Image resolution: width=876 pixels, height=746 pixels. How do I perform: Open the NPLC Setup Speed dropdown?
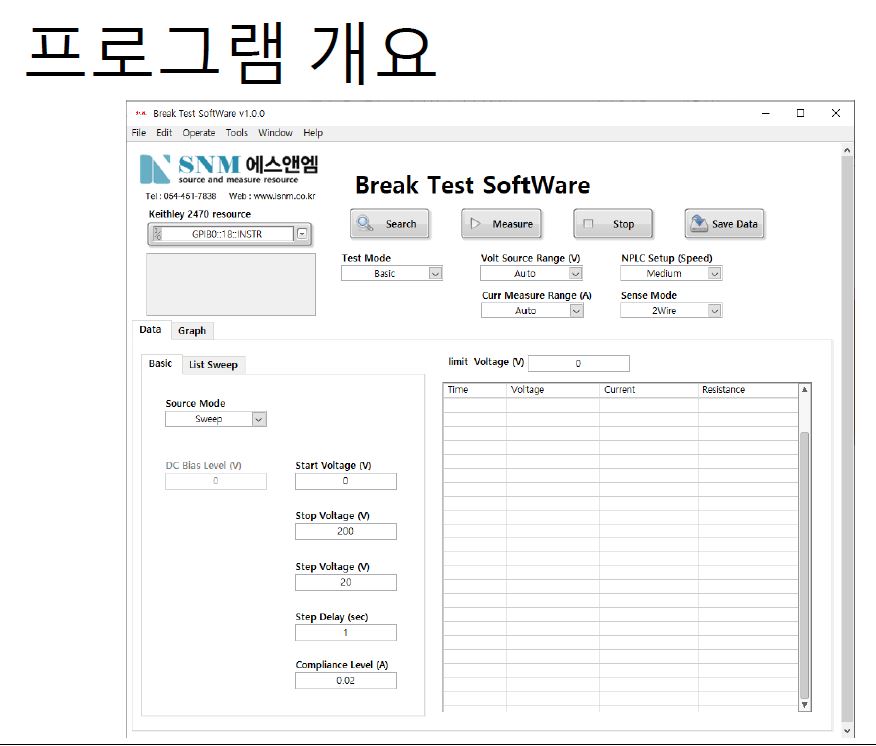tap(714, 273)
